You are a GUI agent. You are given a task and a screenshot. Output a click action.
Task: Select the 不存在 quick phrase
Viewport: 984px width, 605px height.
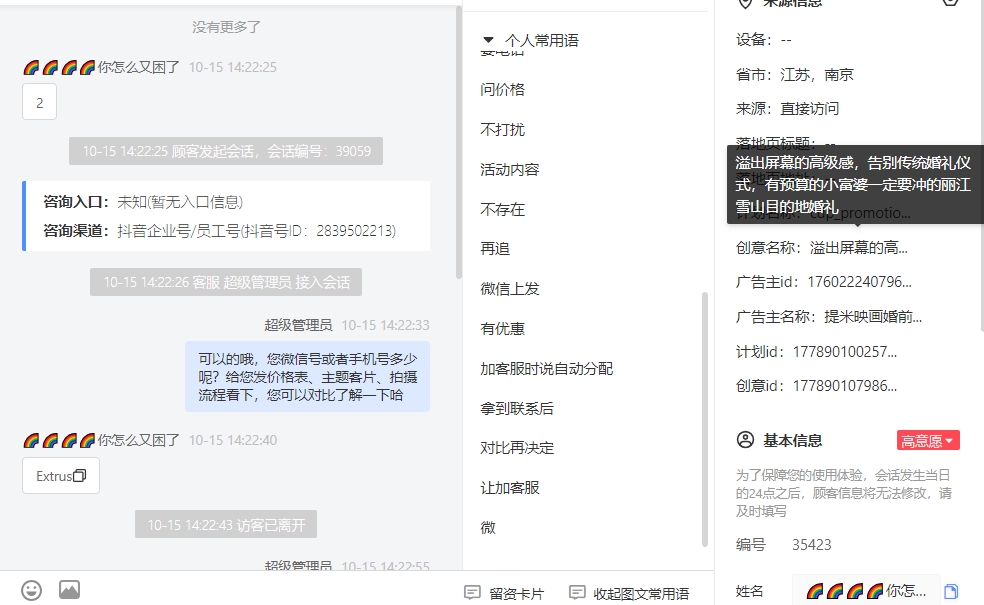pyautogui.click(x=502, y=210)
